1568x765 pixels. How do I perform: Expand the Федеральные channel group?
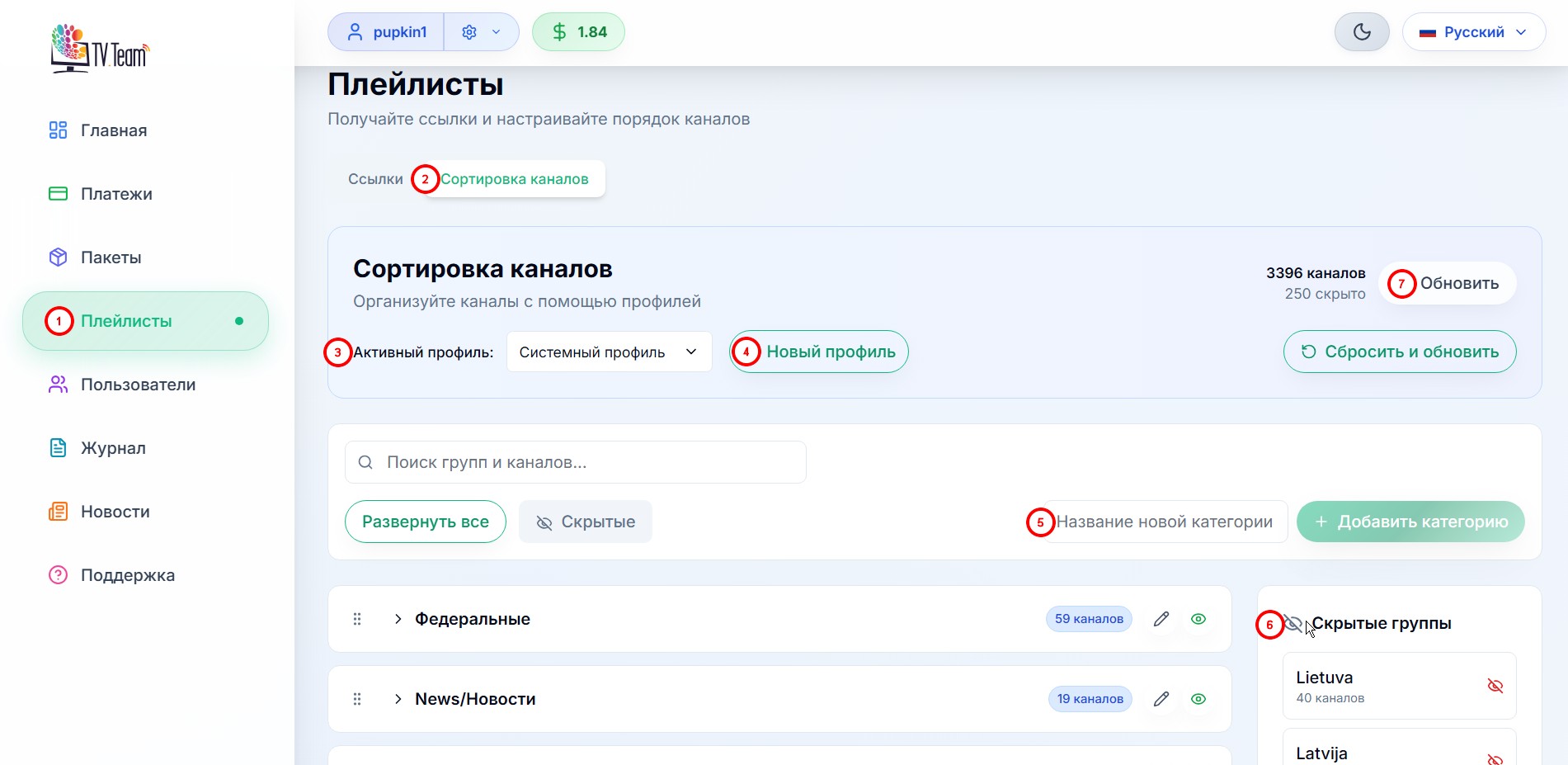(x=398, y=618)
